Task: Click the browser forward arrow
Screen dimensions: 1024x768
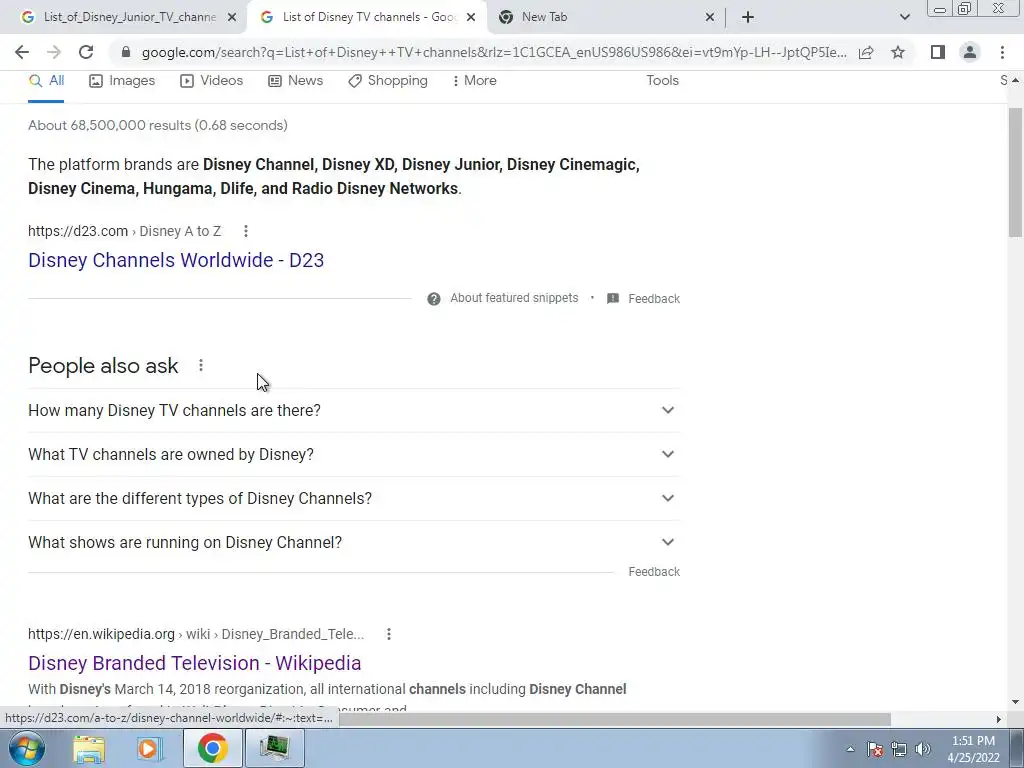Action: [x=54, y=52]
